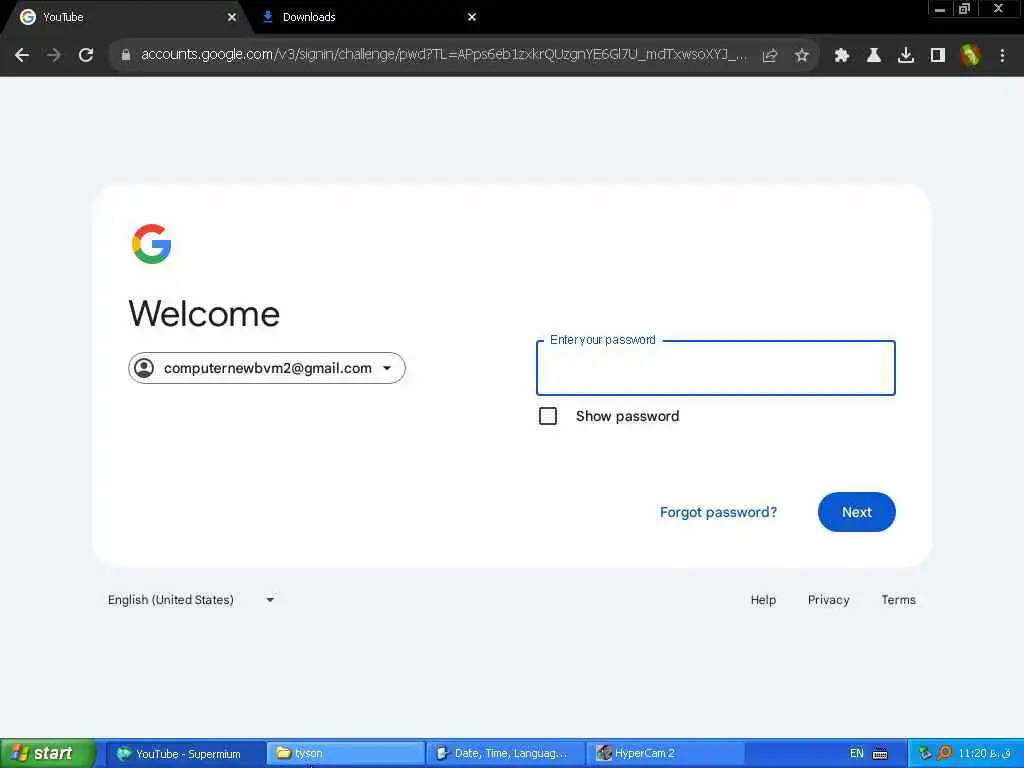
Task: Restore down the browser window
Action: point(965,9)
